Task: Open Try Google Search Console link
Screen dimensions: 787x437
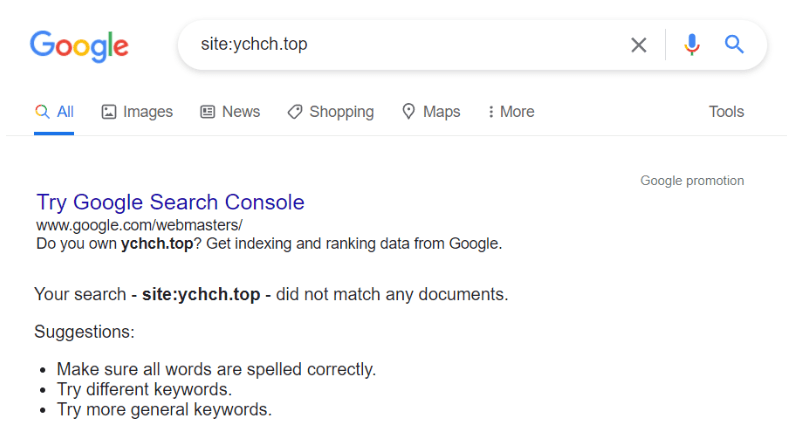Action: tap(171, 202)
